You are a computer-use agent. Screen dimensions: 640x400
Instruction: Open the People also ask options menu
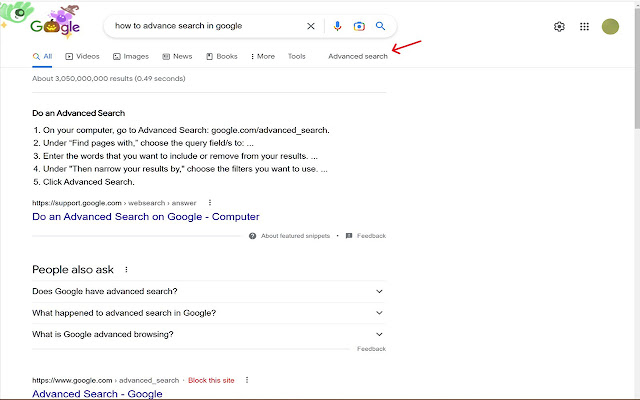pyautogui.click(x=126, y=269)
